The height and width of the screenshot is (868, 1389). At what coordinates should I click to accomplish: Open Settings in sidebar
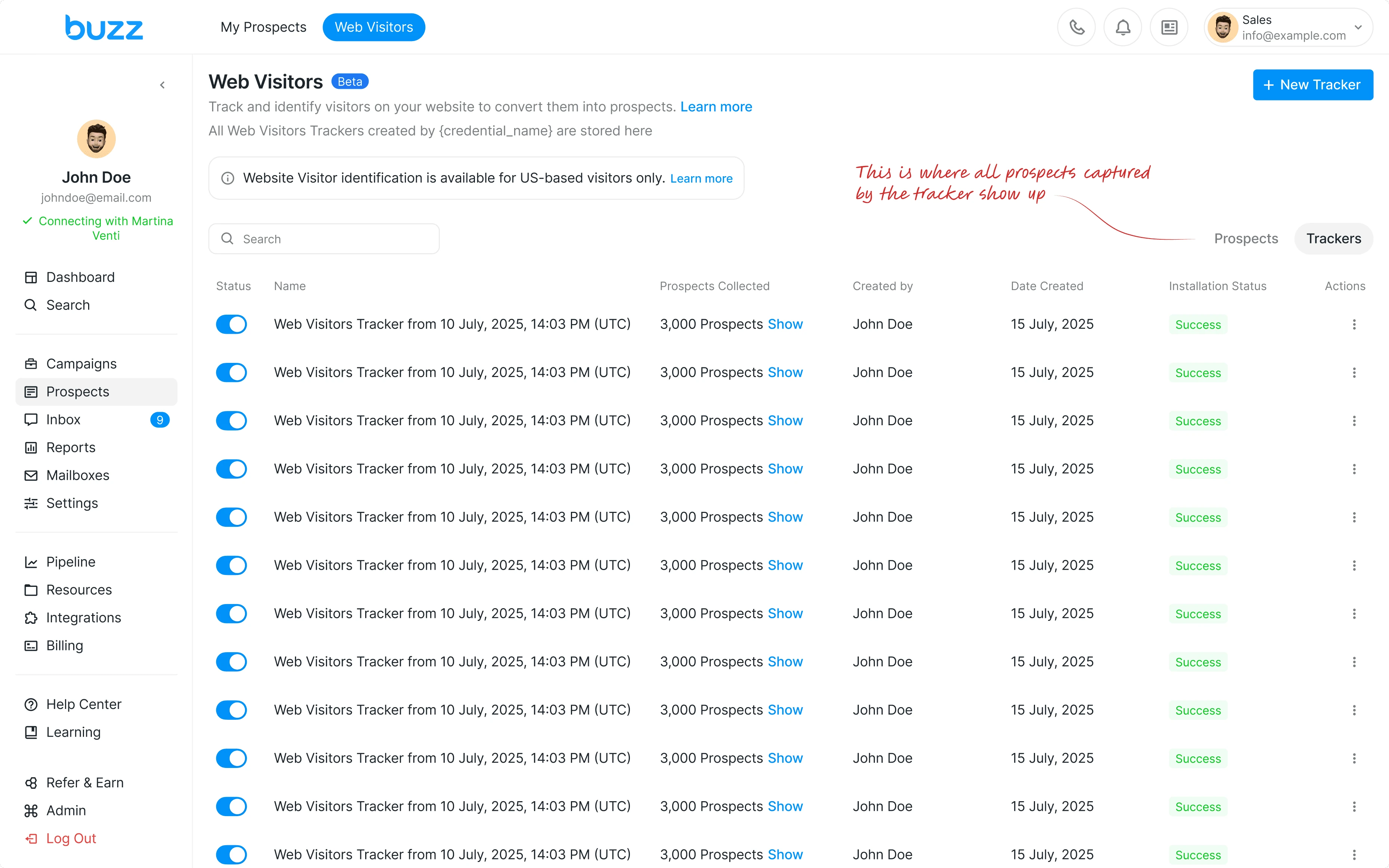pos(96,503)
